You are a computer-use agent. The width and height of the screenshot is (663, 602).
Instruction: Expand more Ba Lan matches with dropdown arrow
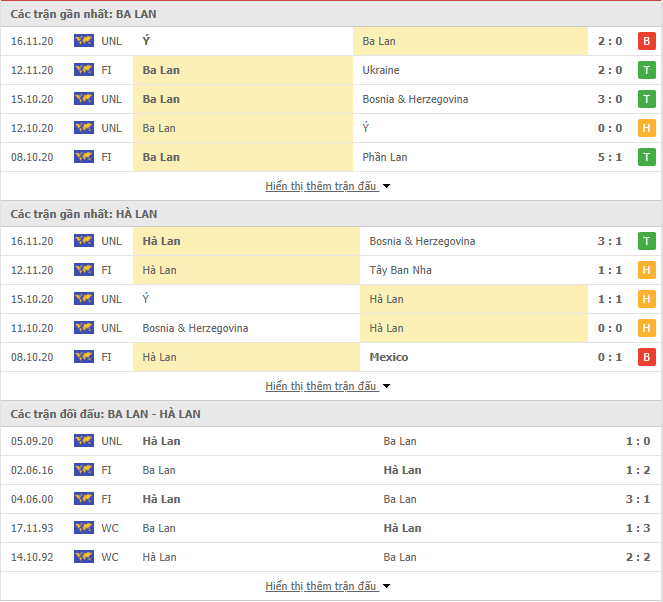point(386,186)
